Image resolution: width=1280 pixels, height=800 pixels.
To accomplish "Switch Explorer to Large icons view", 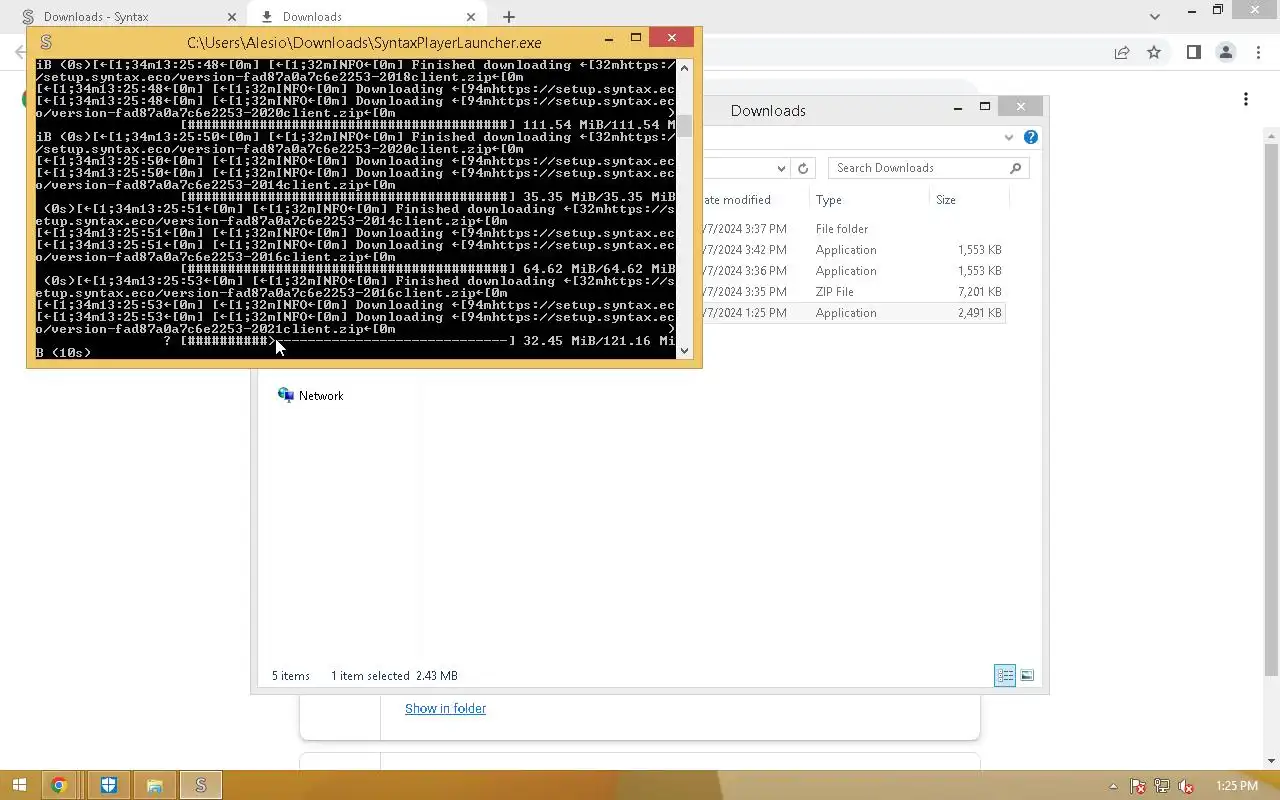I will 1027,676.
